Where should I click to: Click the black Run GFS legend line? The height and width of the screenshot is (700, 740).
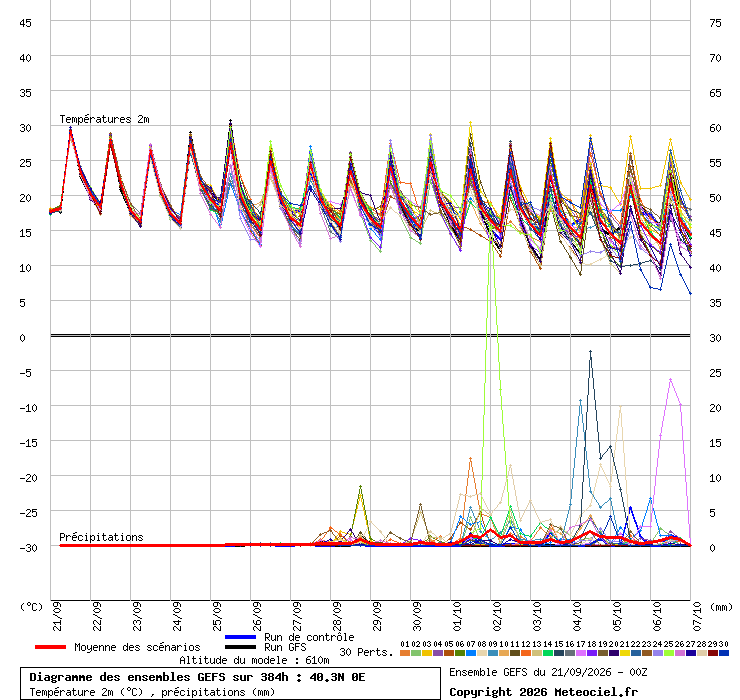(240, 647)
